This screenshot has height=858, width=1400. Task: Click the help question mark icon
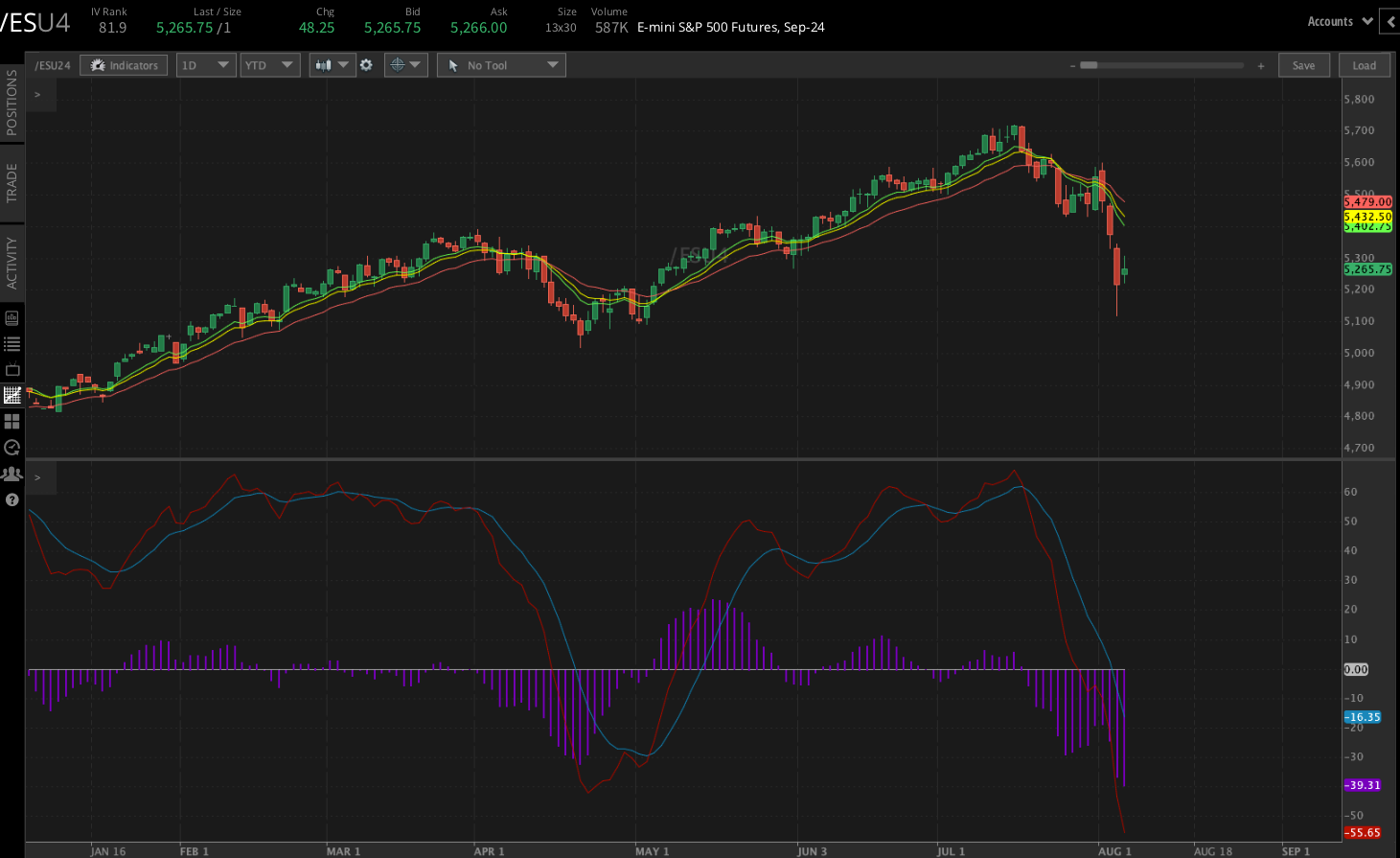pos(11,499)
